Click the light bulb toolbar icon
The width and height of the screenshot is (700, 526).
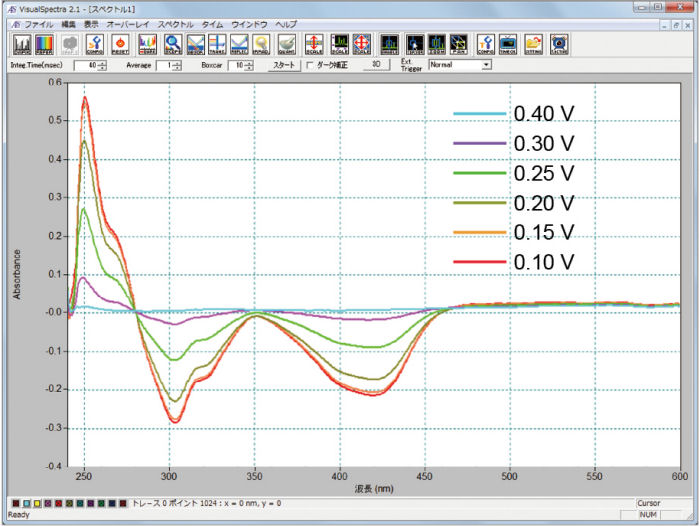pyautogui.click(x=262, y=43)
